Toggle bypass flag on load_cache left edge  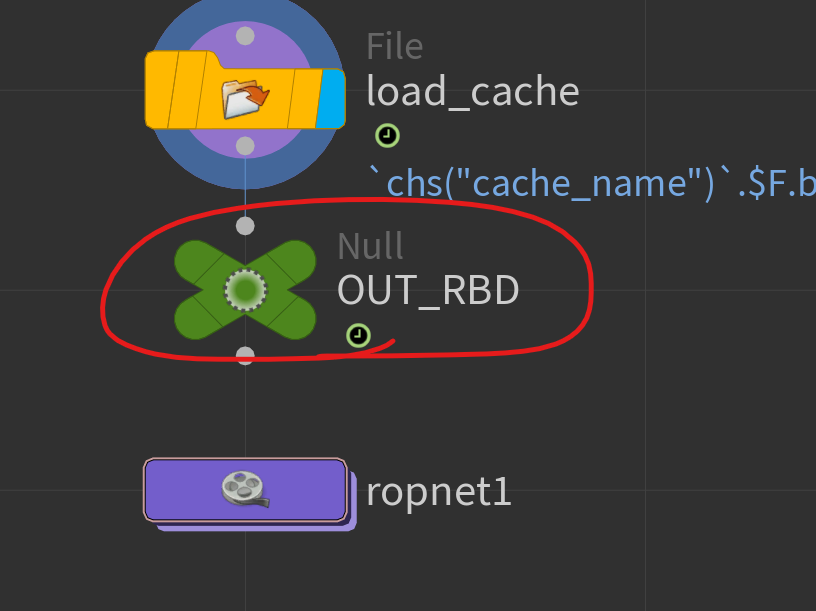pos(158,90)
